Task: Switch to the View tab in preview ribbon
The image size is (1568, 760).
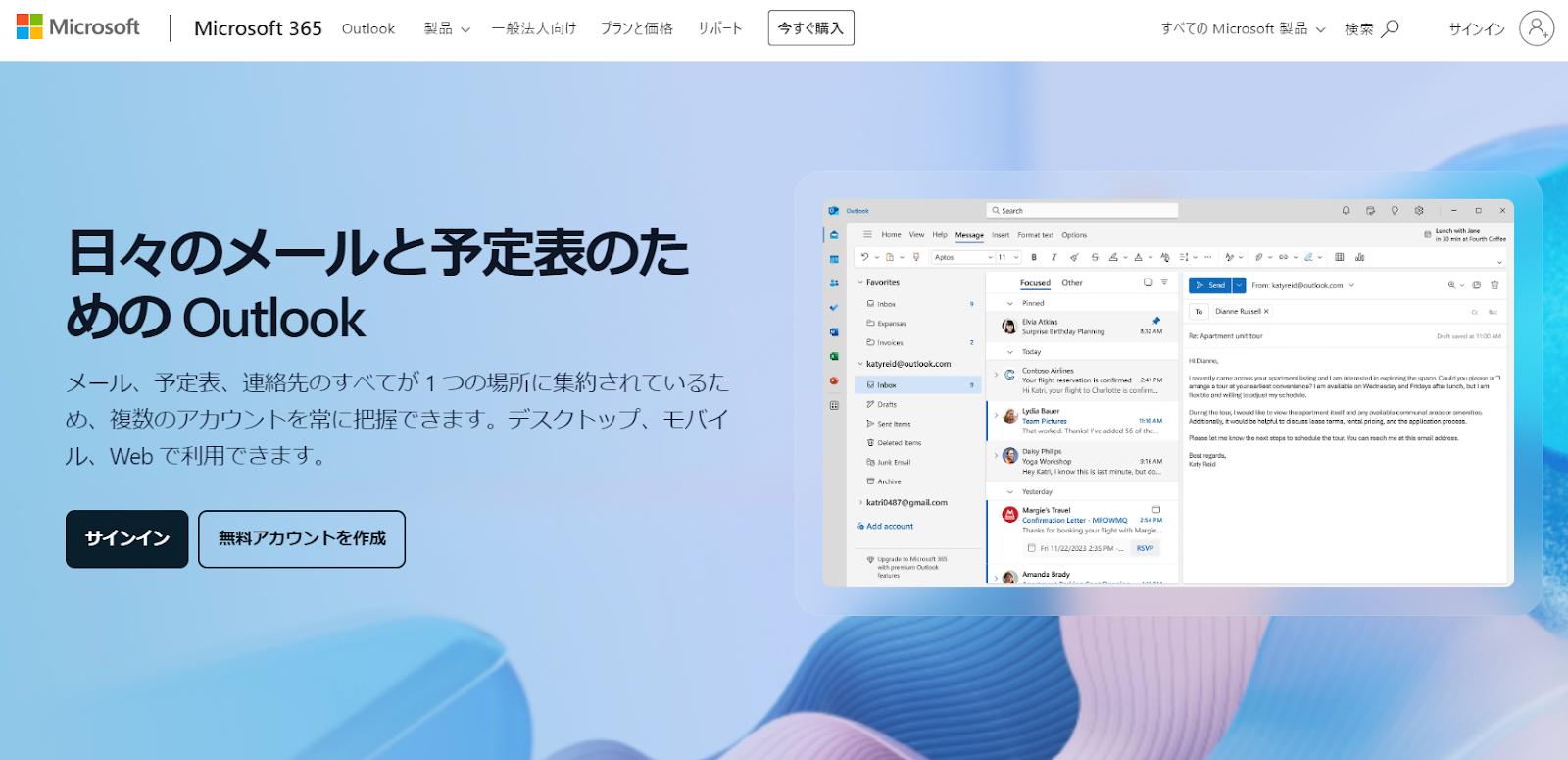Action: point(916,234)
